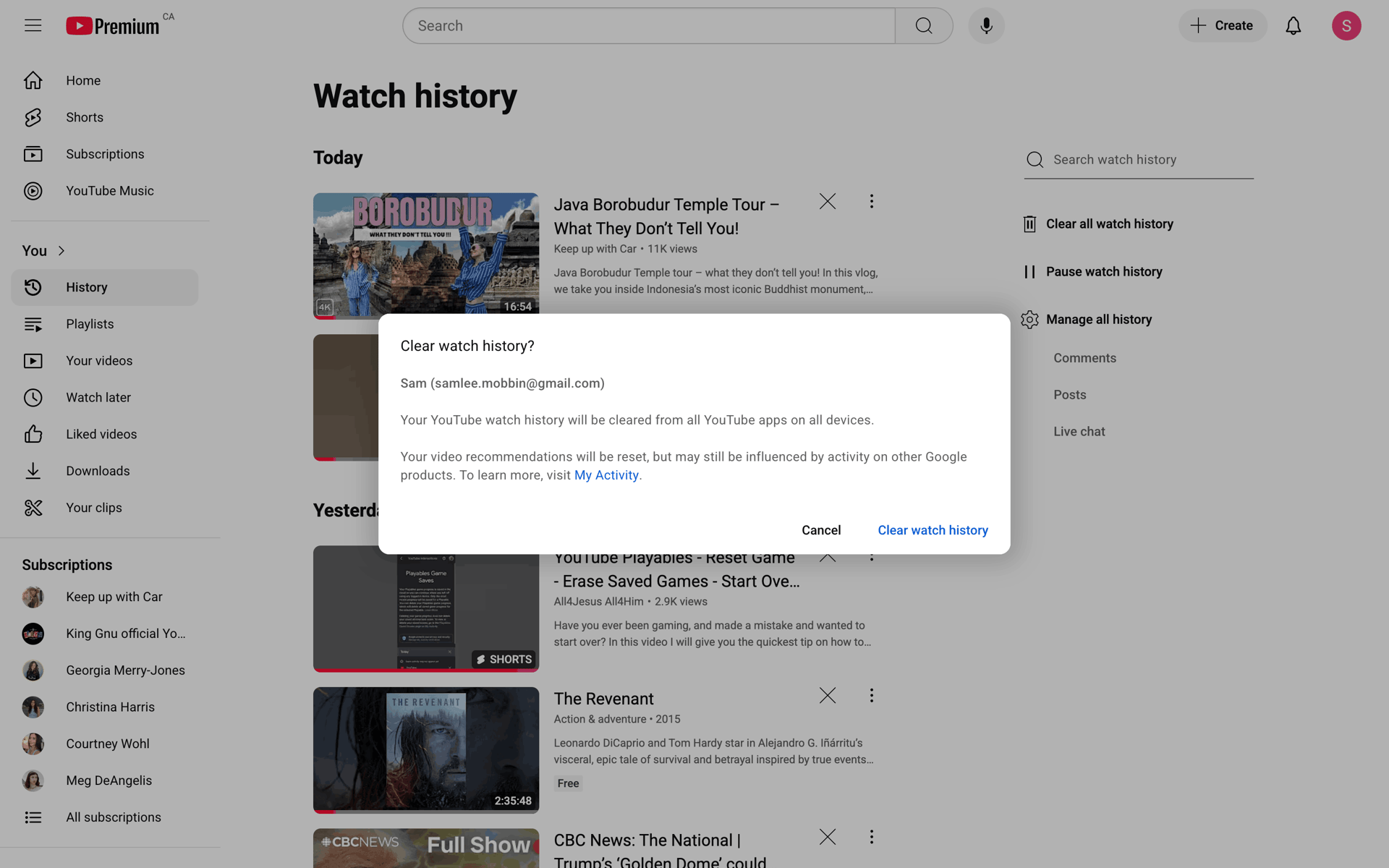Show All subscriptions list
This screenshot has height=868, width=1389.
pos(105,817)
